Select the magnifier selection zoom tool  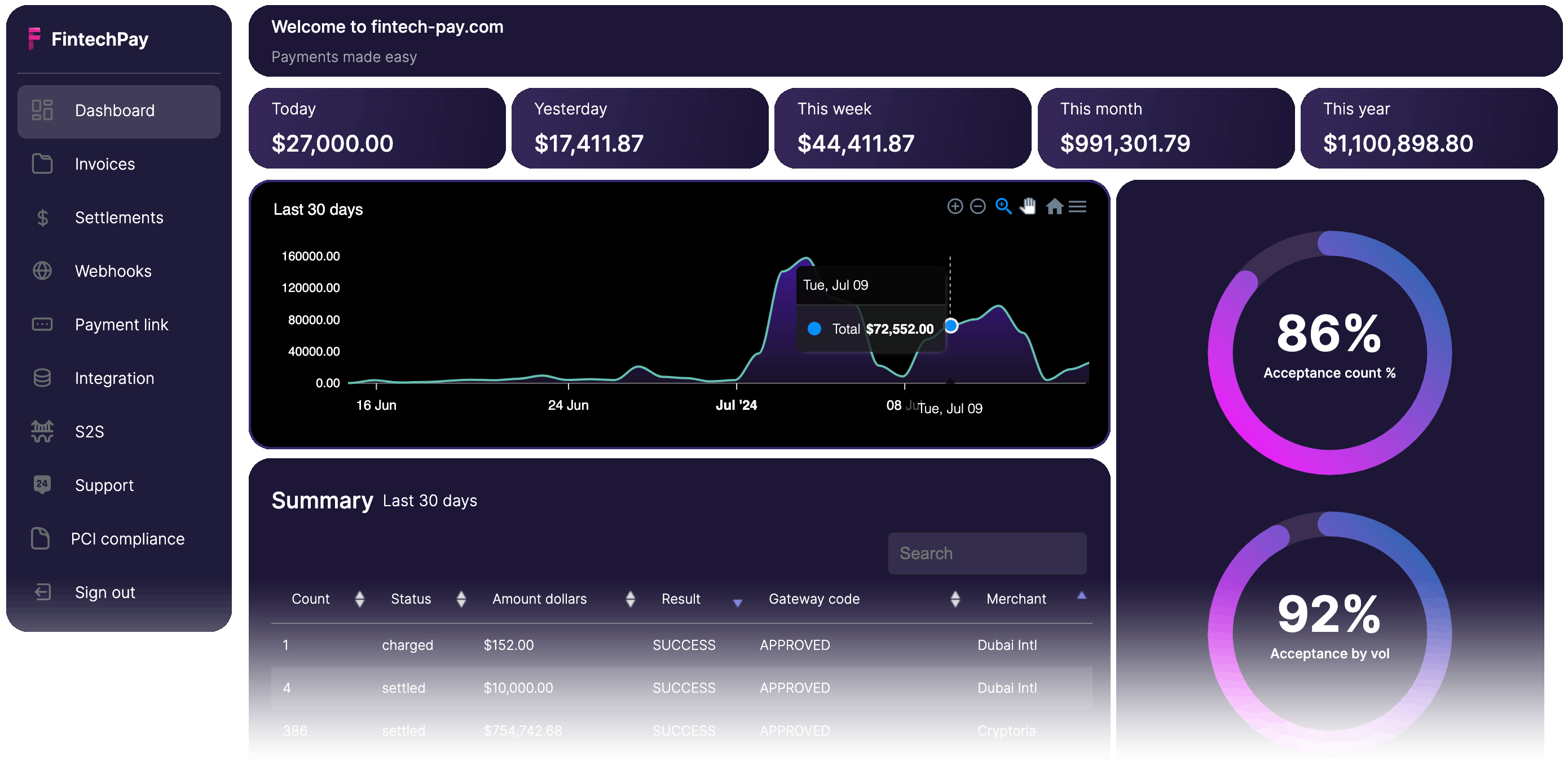tap(1003, 207)
